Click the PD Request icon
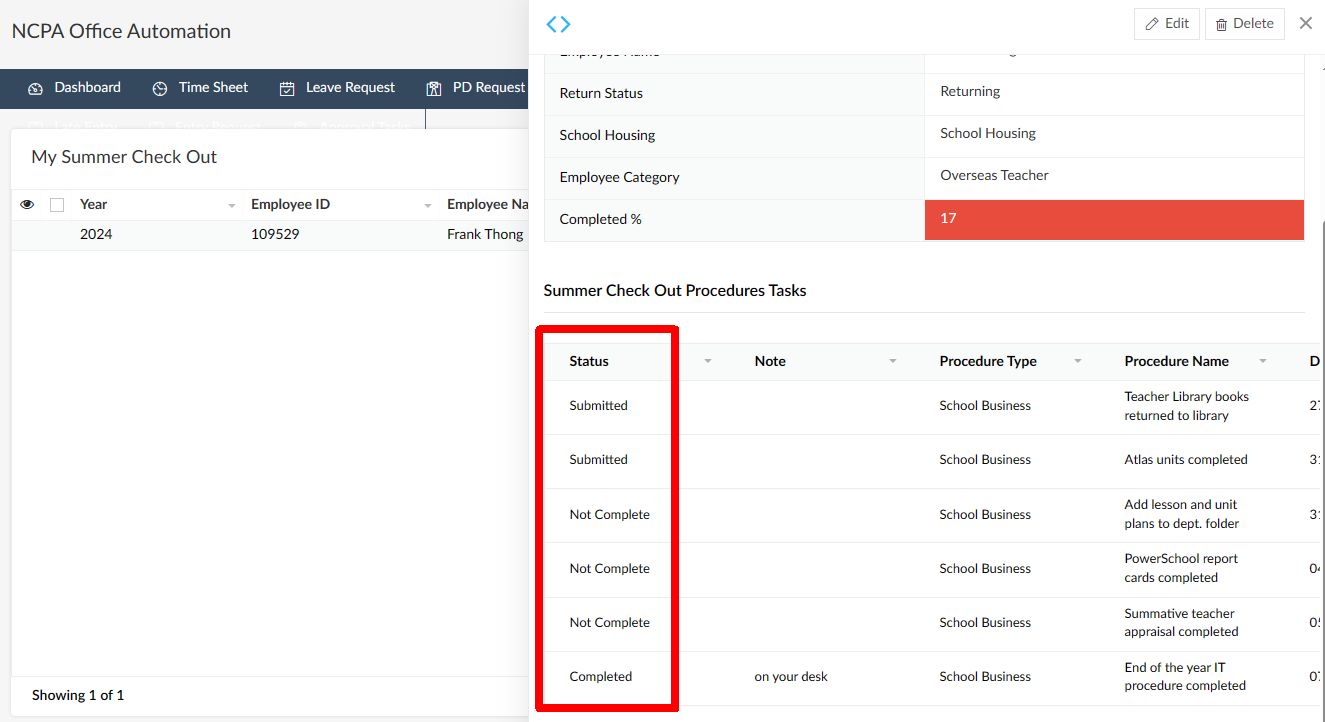This screenshot has width=1325, height=722. tap(434, 89)
